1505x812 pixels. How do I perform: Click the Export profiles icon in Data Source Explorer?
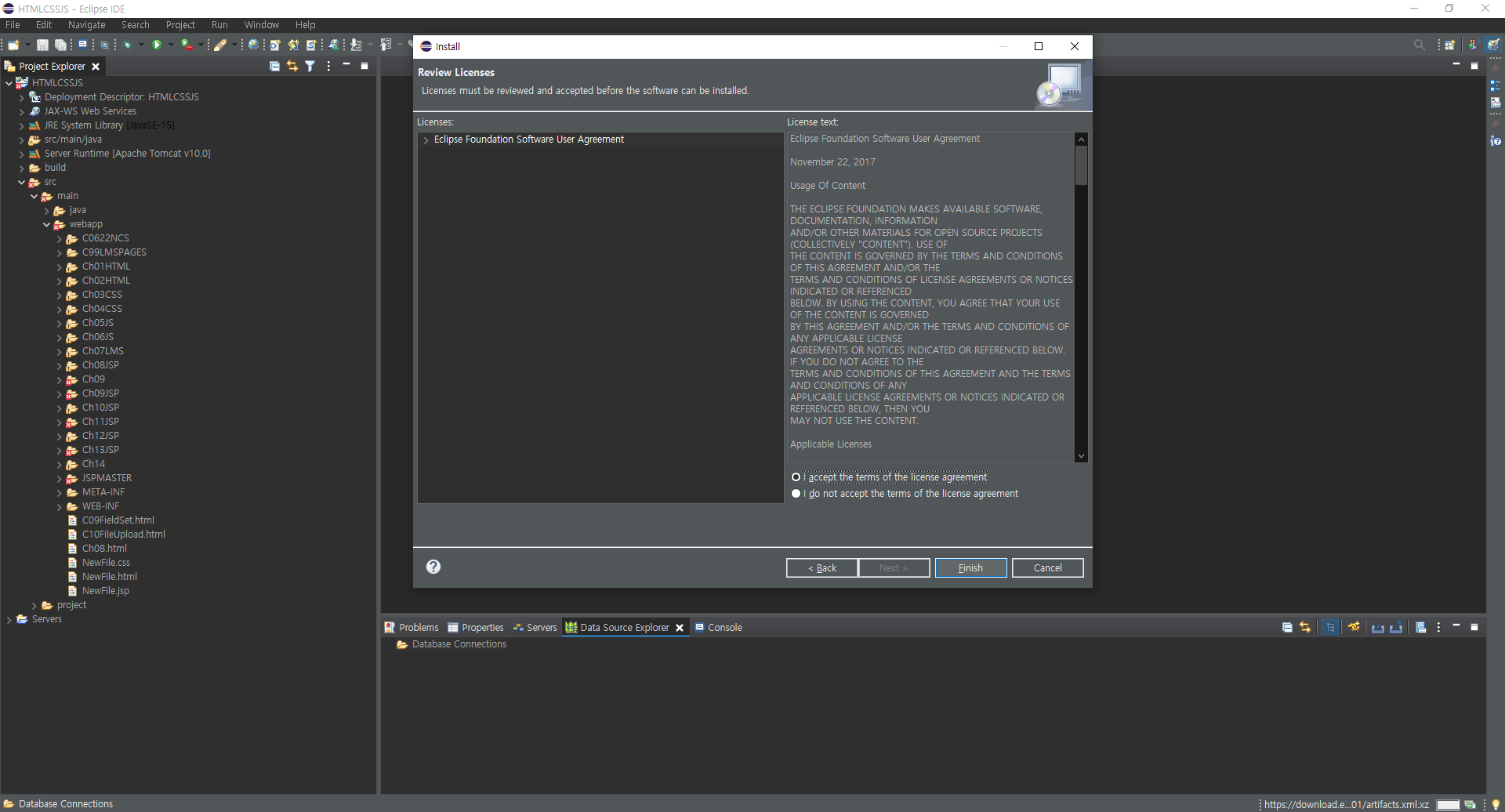coord(1396,628)
